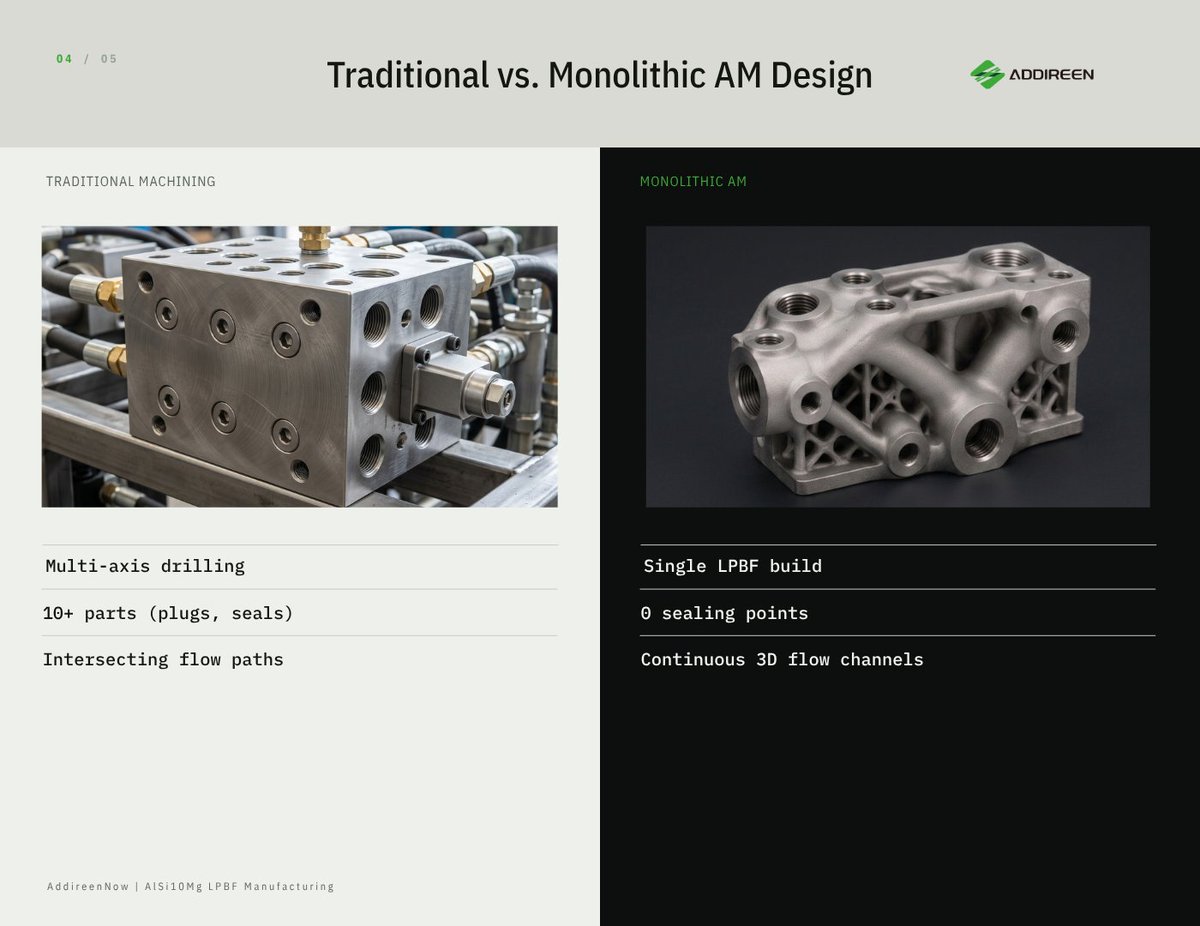Screen dimensions: 1200x926
Task: Click the '10+ parts (plugs, seals)' row
Action: 299,613
